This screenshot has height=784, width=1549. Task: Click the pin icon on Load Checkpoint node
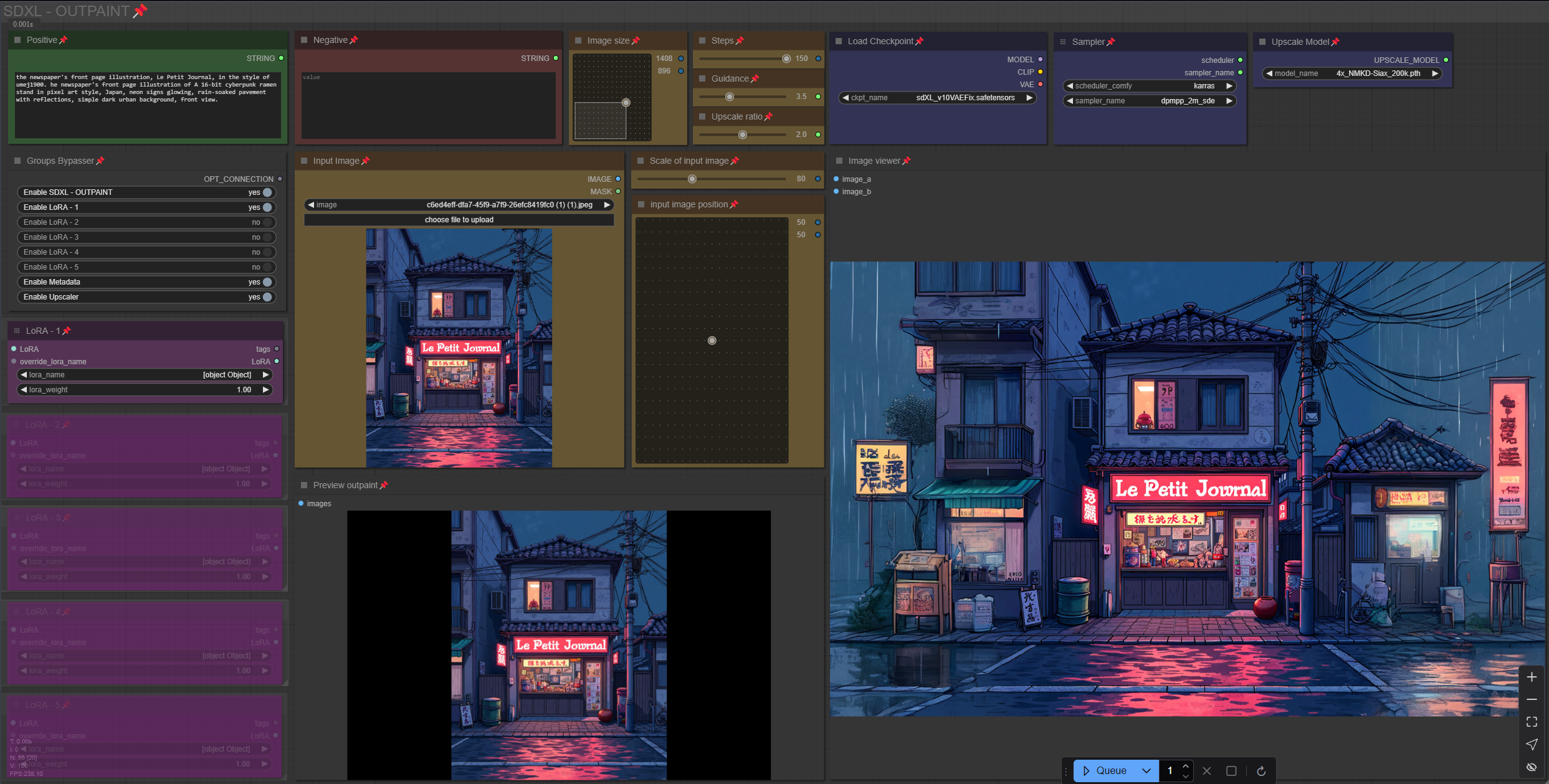[x=920, y=41]
